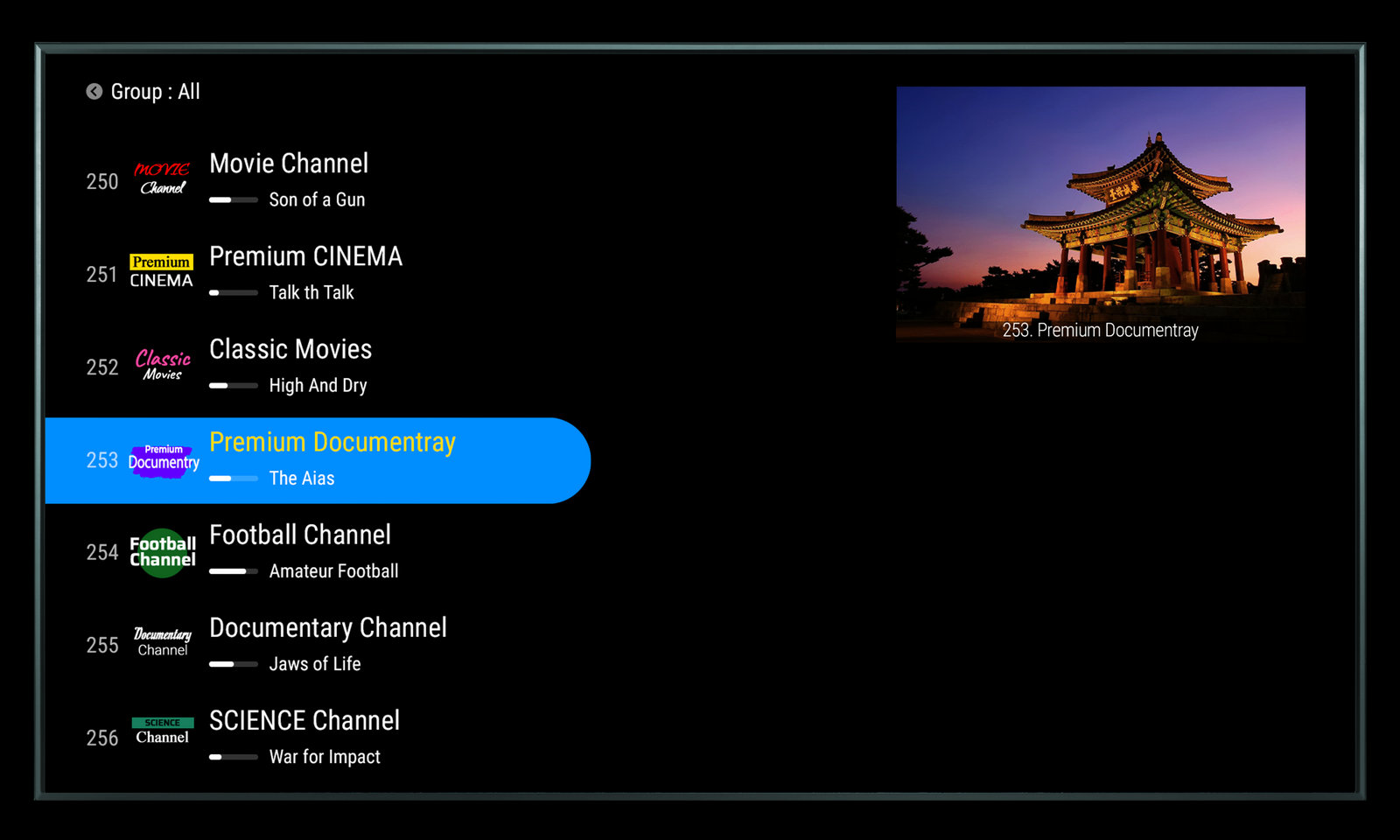The width and height of the screenshot is (1400, 840).
Task: Select program Amateur Football
Action: tap(333, 570)
